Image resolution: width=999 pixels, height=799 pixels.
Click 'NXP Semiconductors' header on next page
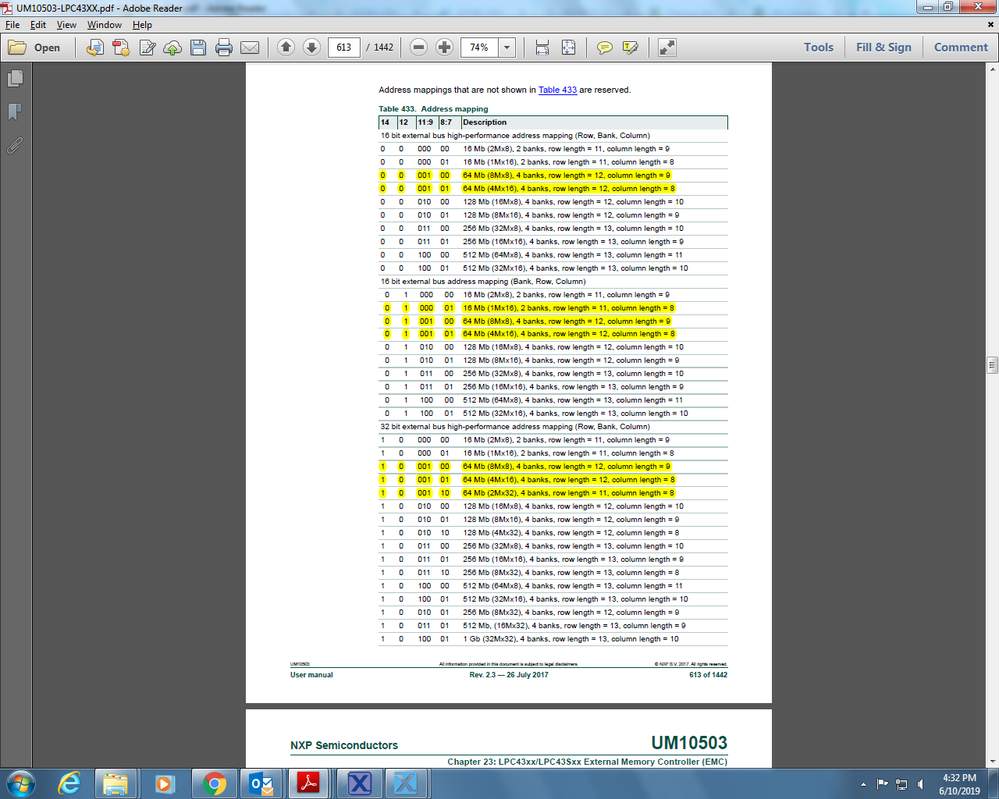tap(344, 745)
